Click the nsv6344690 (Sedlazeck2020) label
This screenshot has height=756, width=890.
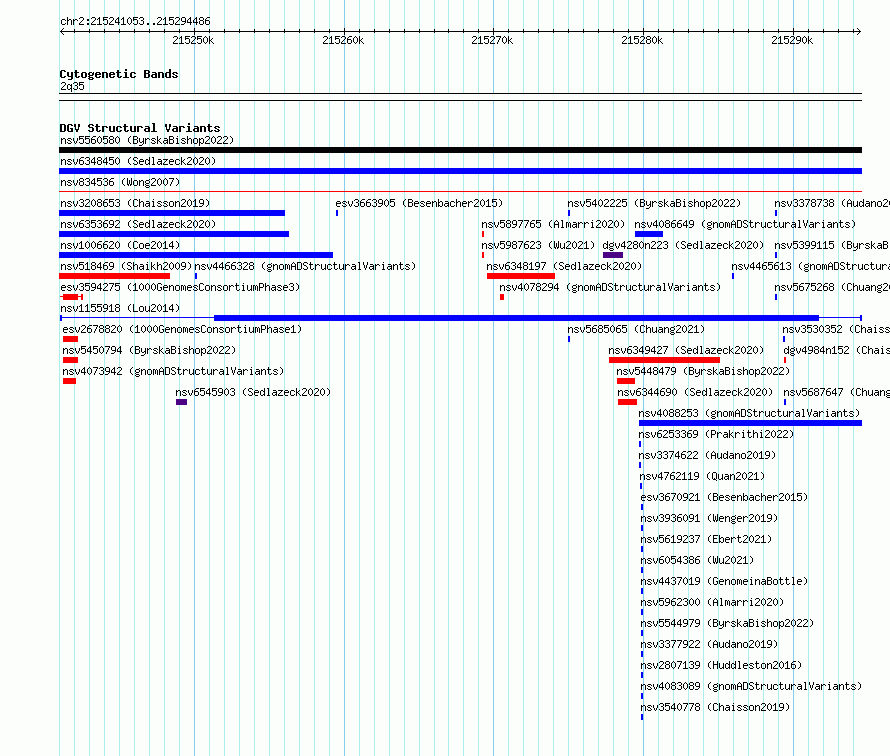click(x=695, y=392)
